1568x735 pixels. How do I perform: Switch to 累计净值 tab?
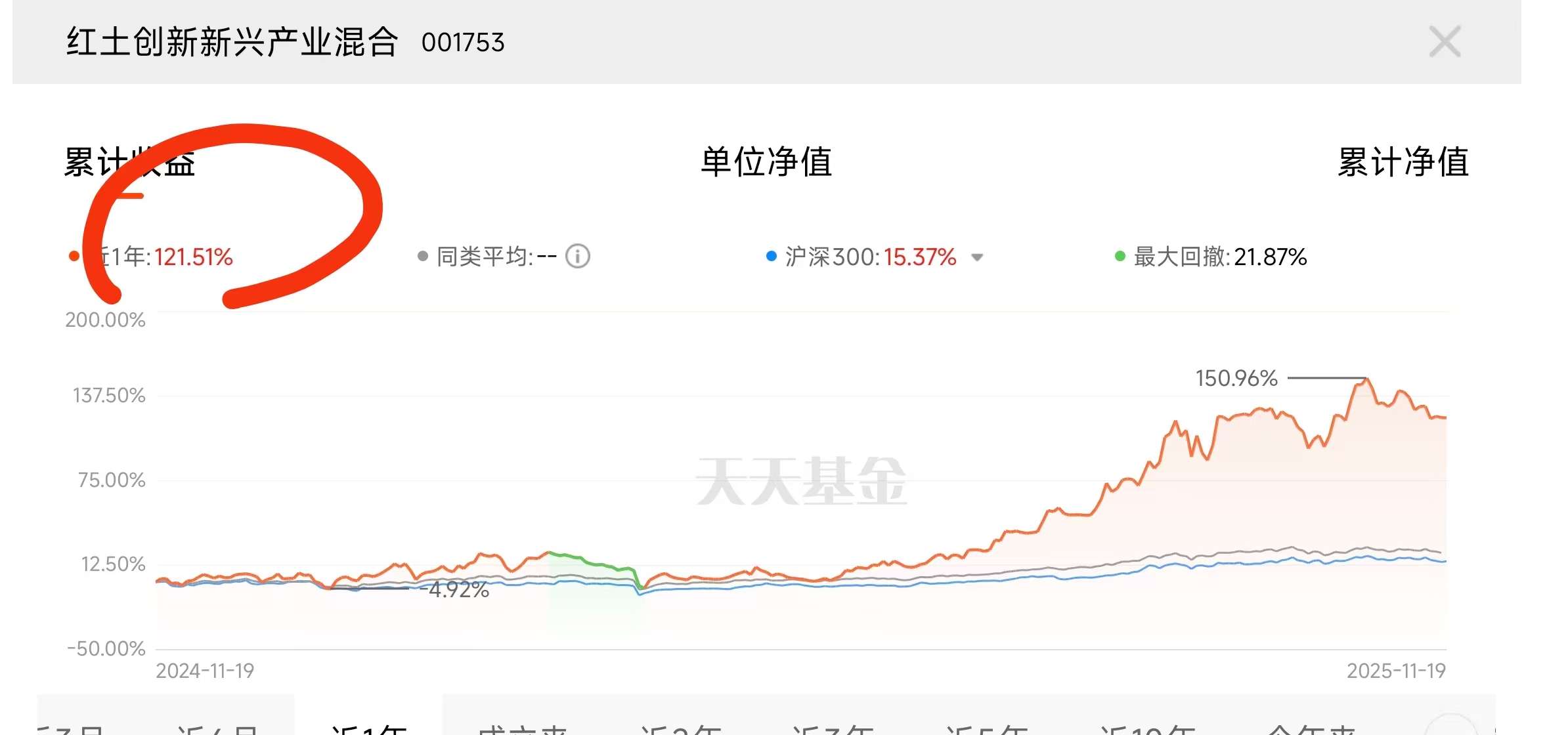click(x=1403, y=162)
